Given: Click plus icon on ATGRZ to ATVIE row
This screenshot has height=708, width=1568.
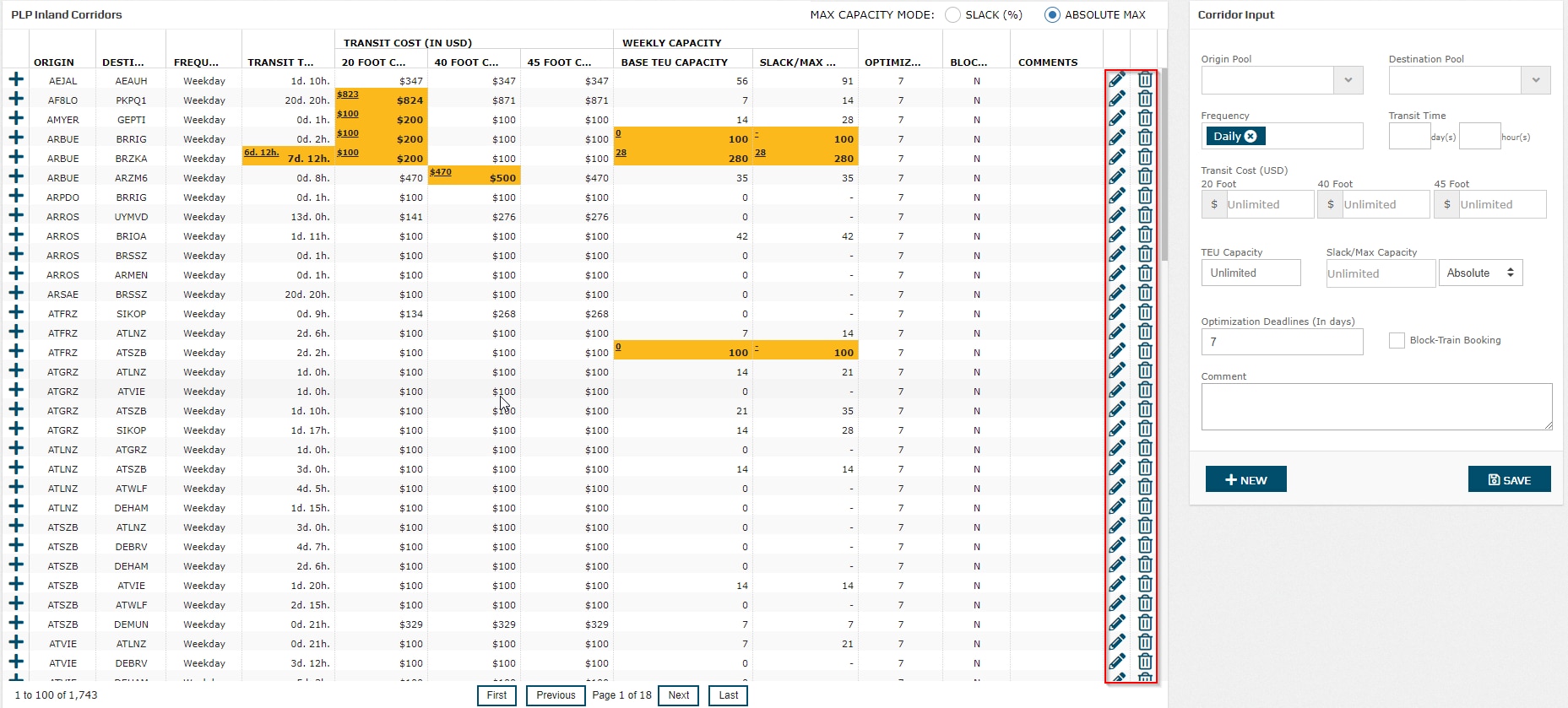Looking at the screenshot, I should tap(16, 391).
